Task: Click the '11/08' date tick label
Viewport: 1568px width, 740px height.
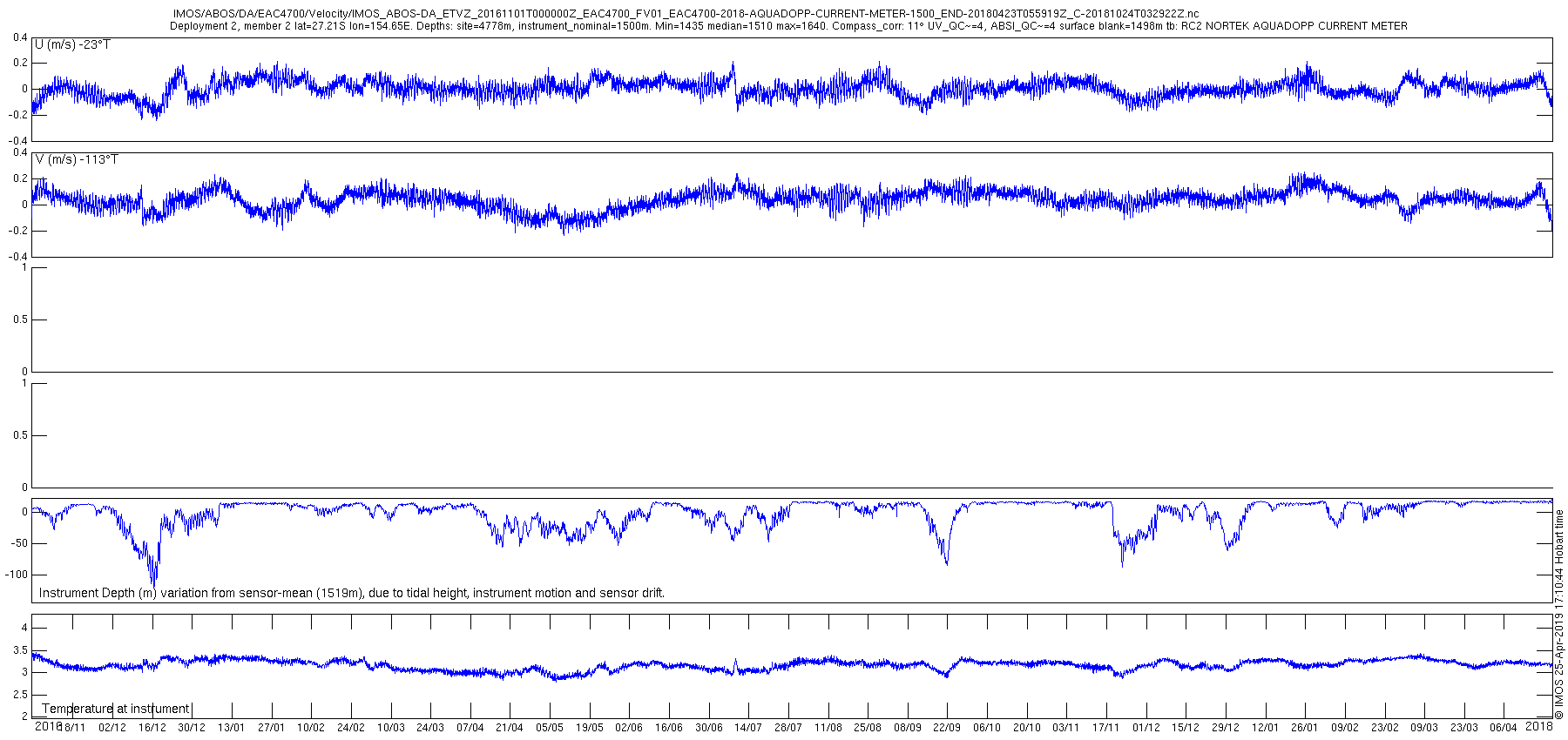Action: [x=828, y=727]
